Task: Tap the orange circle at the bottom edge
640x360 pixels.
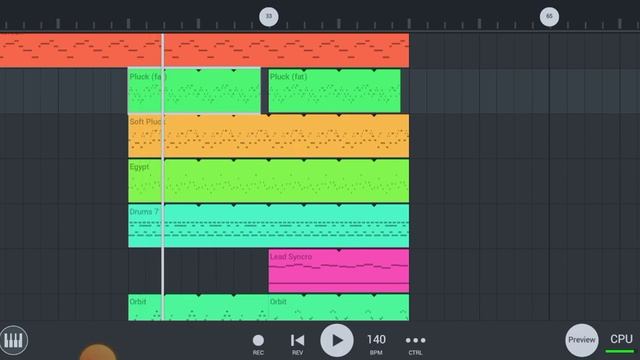Action: pyautogui.click(x=98, y=352)
